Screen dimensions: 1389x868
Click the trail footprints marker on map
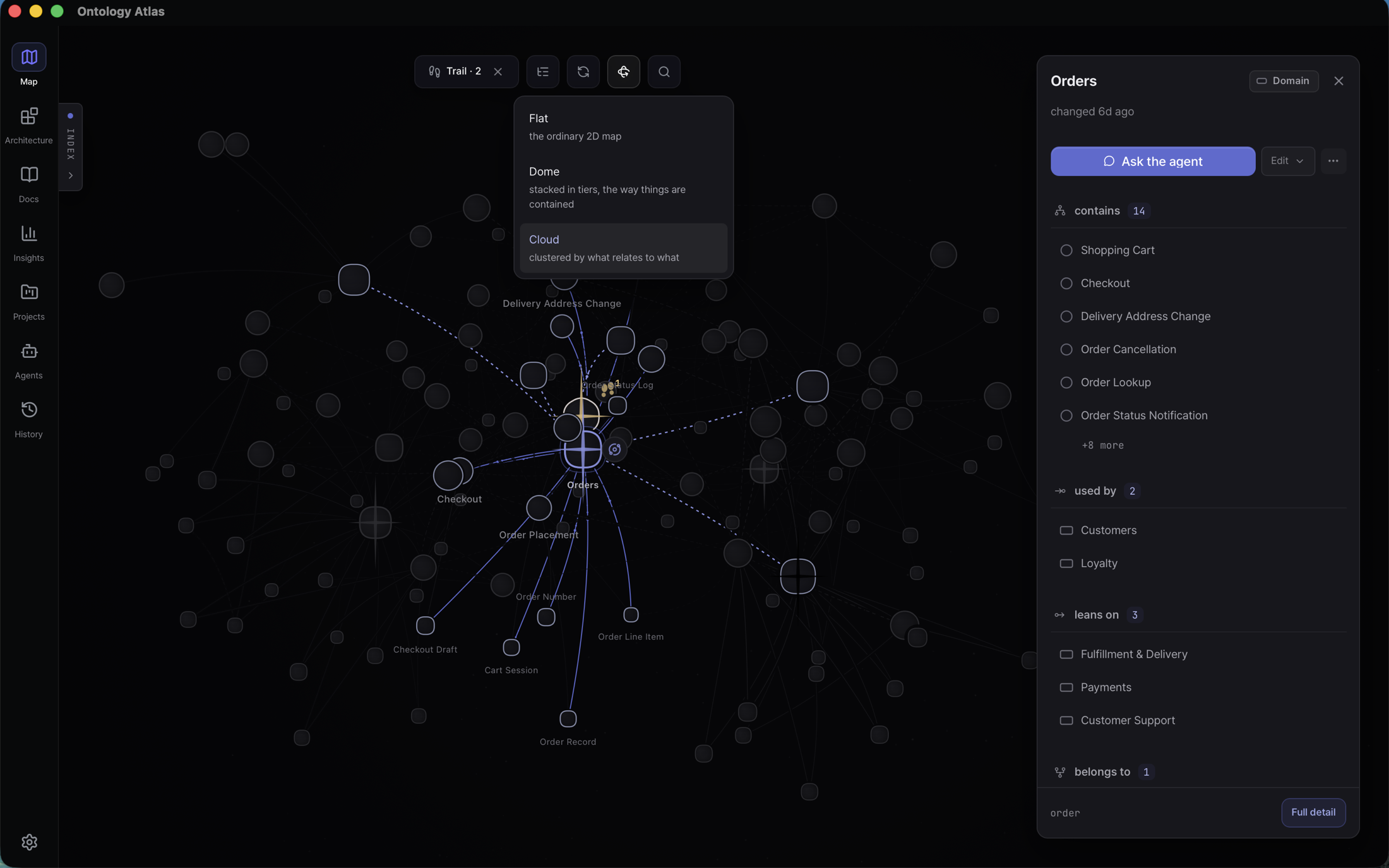point(609,389)
